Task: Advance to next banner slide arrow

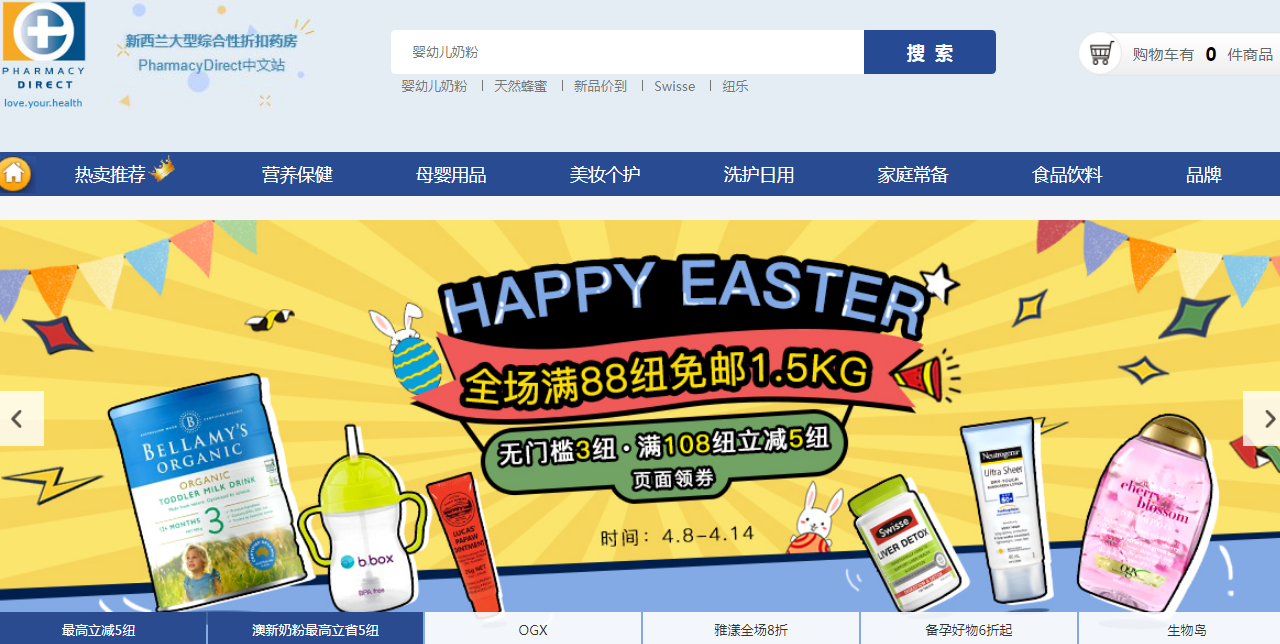Action: tap(1262, 418)
